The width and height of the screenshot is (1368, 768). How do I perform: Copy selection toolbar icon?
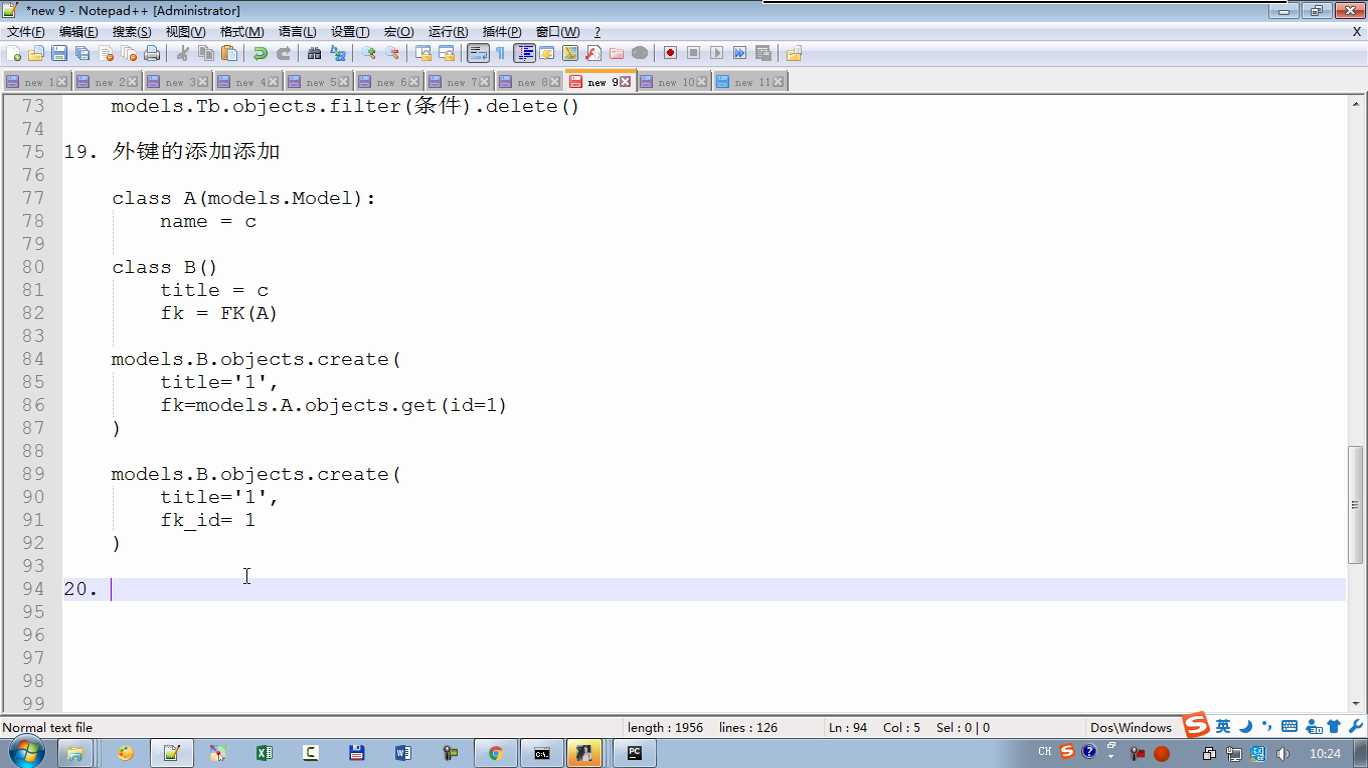206,53
